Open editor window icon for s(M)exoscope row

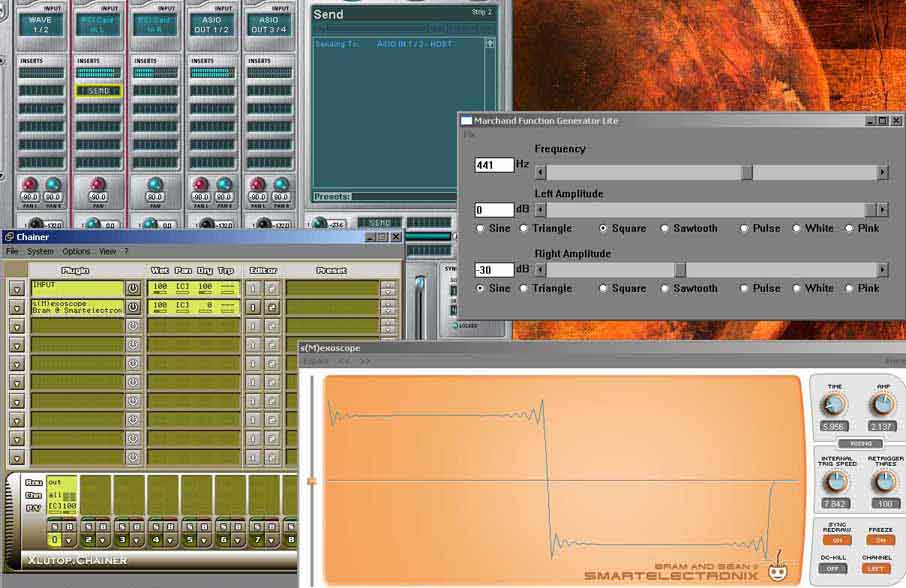[271, 307]
